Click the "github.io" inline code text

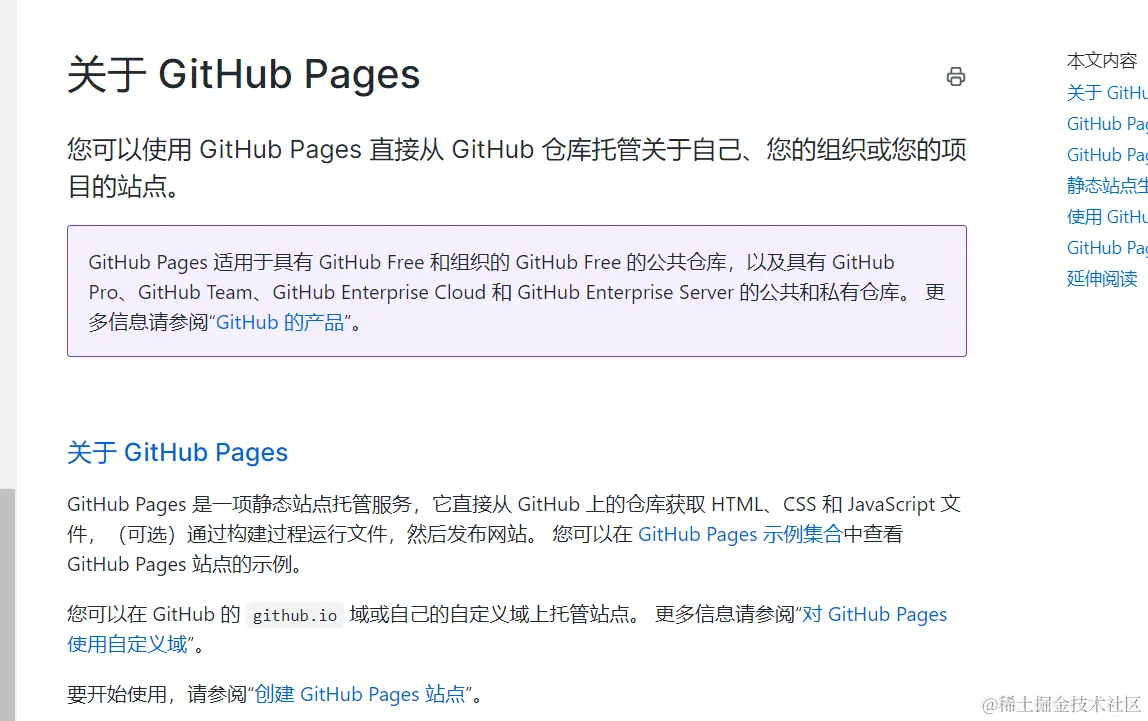[295, 616]
